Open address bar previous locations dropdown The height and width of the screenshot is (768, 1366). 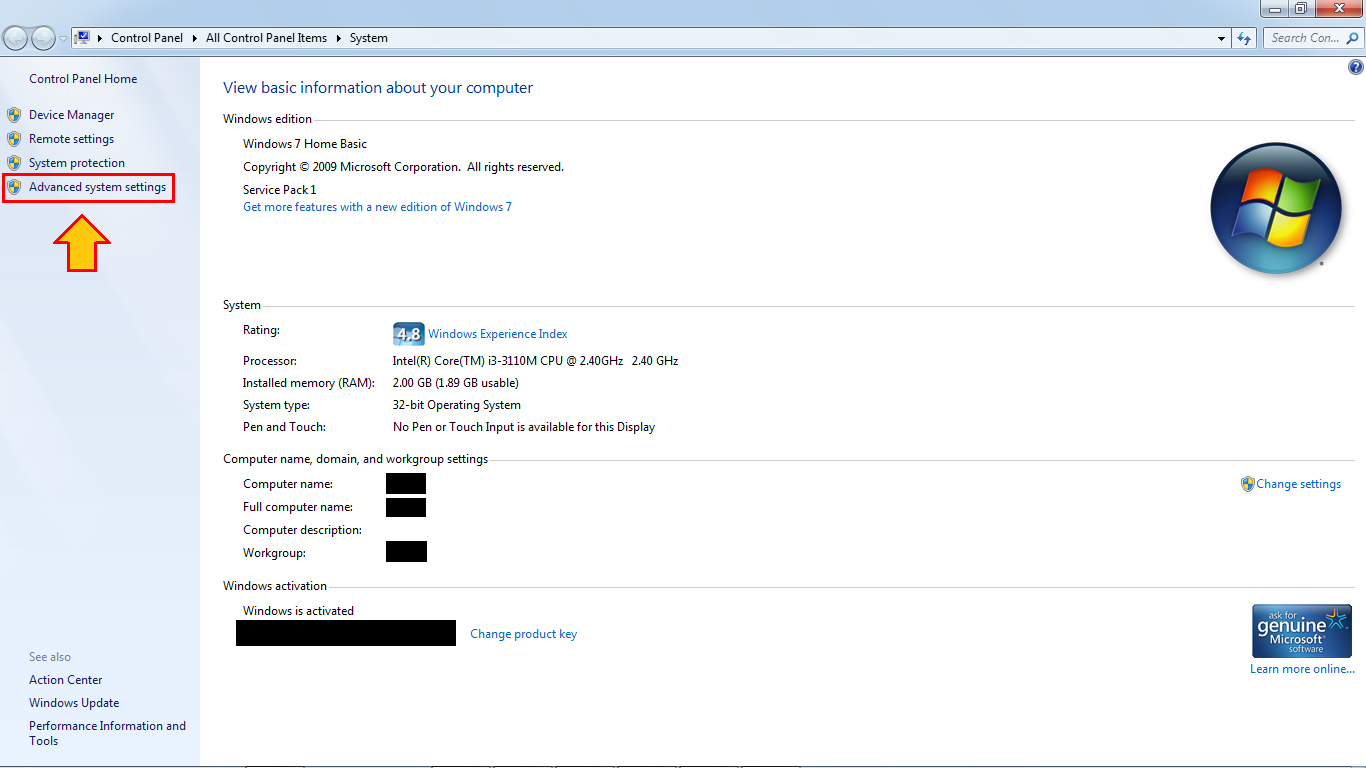pyautogui.click(x=1222, y=38)
